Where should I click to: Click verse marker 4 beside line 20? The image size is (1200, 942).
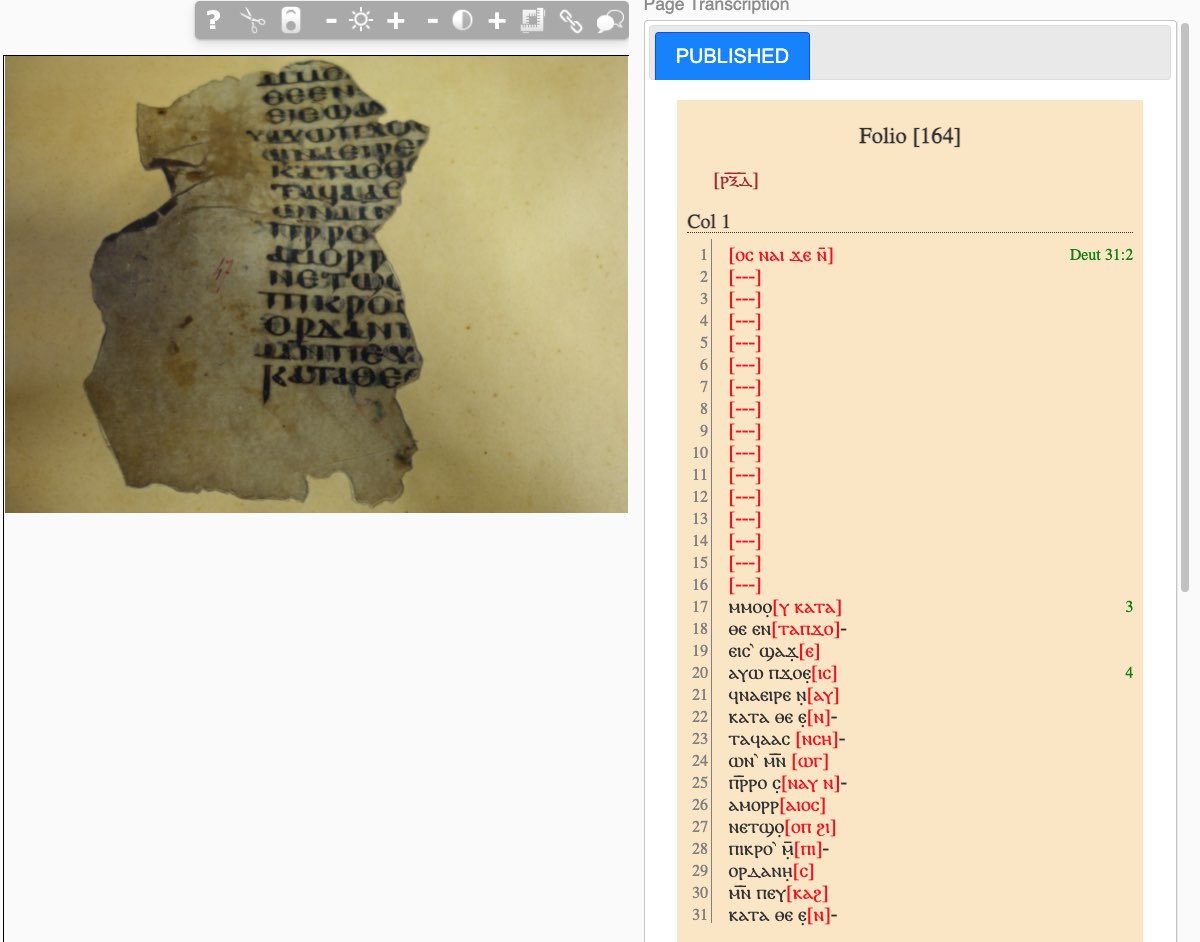click(1128, 673)
